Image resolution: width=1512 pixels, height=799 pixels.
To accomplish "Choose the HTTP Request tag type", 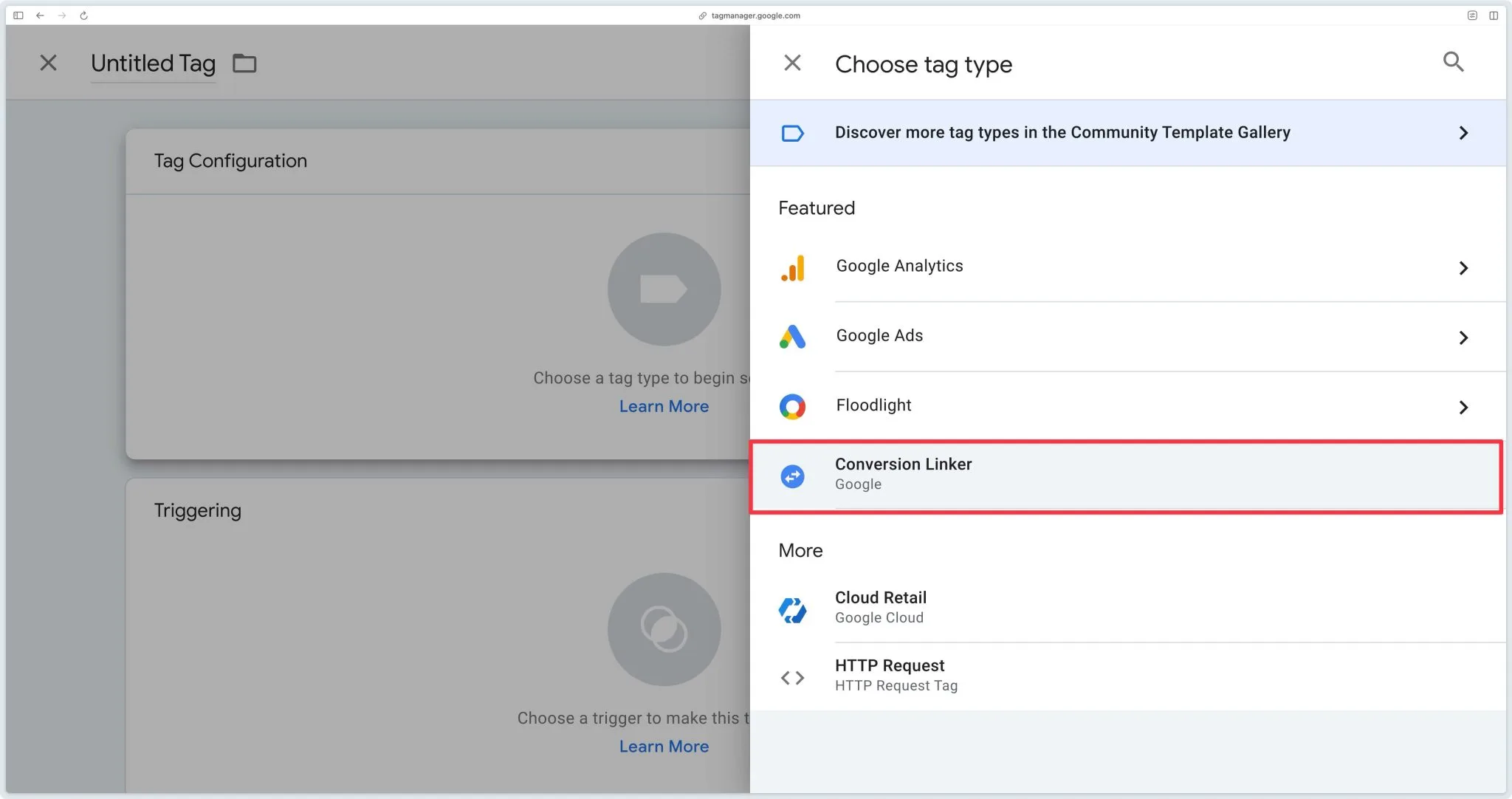I will 1127,676.
